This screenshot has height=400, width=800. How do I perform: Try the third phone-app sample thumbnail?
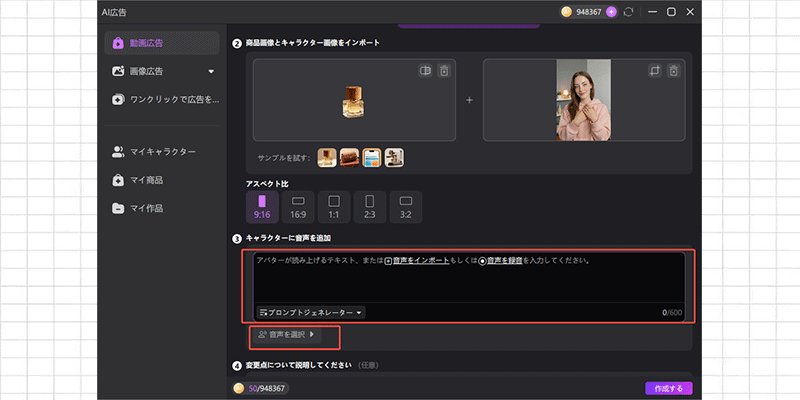click(372, 158)
